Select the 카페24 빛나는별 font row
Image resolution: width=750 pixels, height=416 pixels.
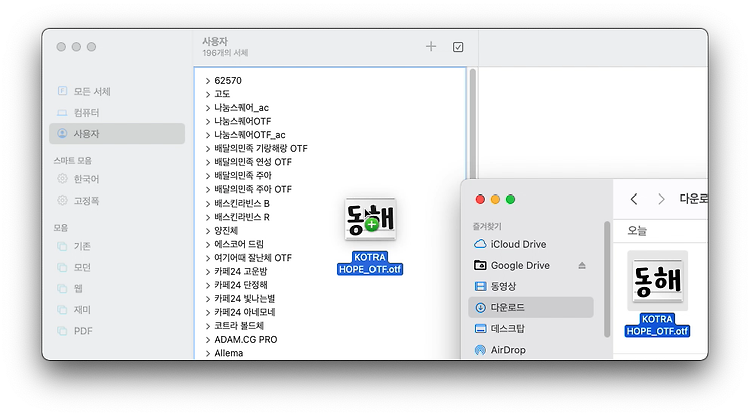330,298
